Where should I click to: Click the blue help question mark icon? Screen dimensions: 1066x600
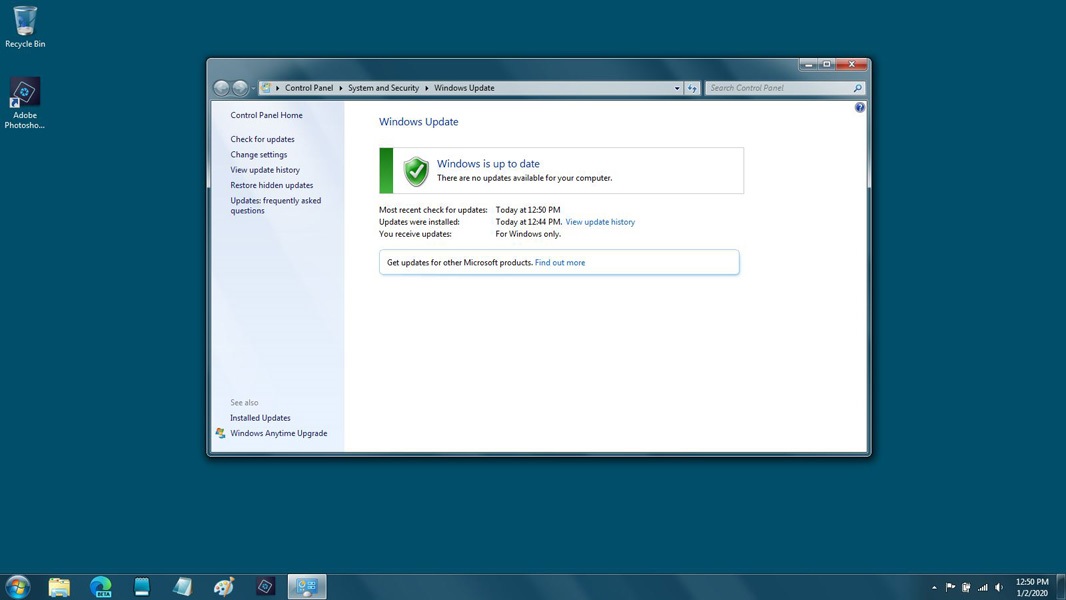tap(859, 107)
